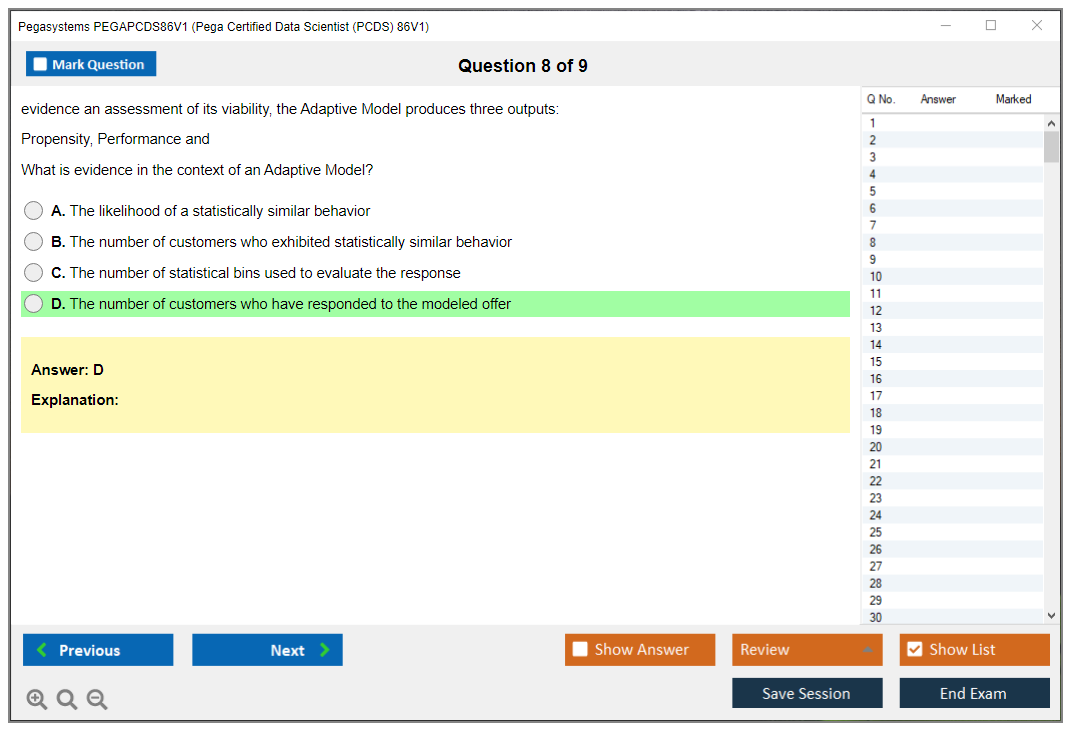This screenshot has width=1075, height=735.
Task: Click the End Exam button
Action: tap(974, 693)
